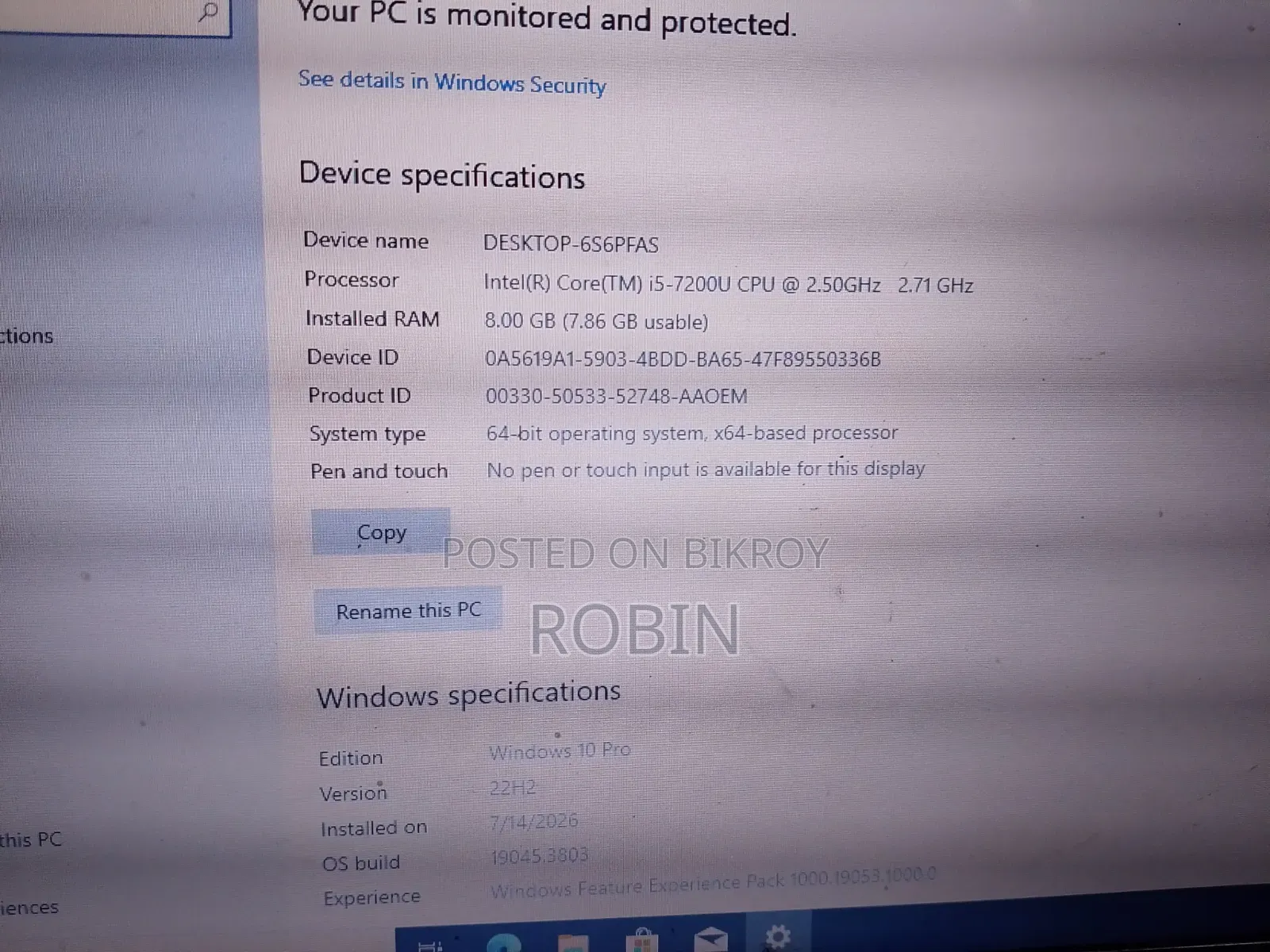1270x952 pixels.
Task: Click the System type label
Action: (368, 434)
